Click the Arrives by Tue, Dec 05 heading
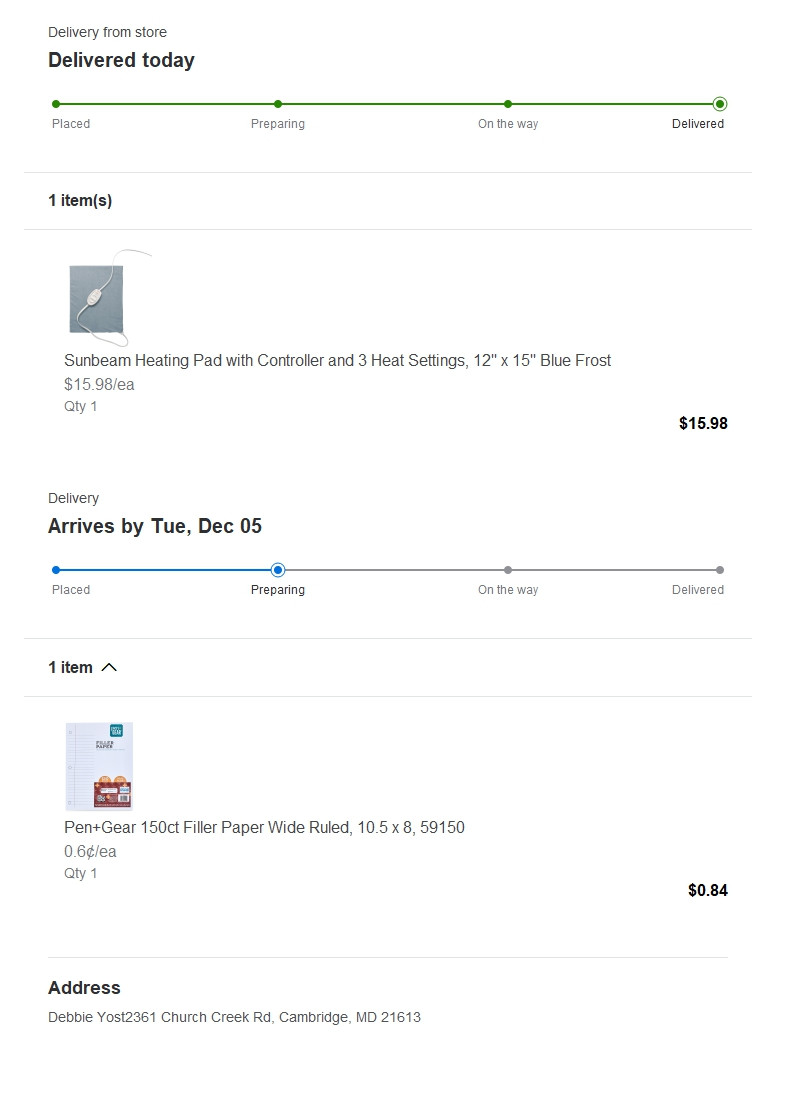The image size is (800, 1093). click(155, 526)
